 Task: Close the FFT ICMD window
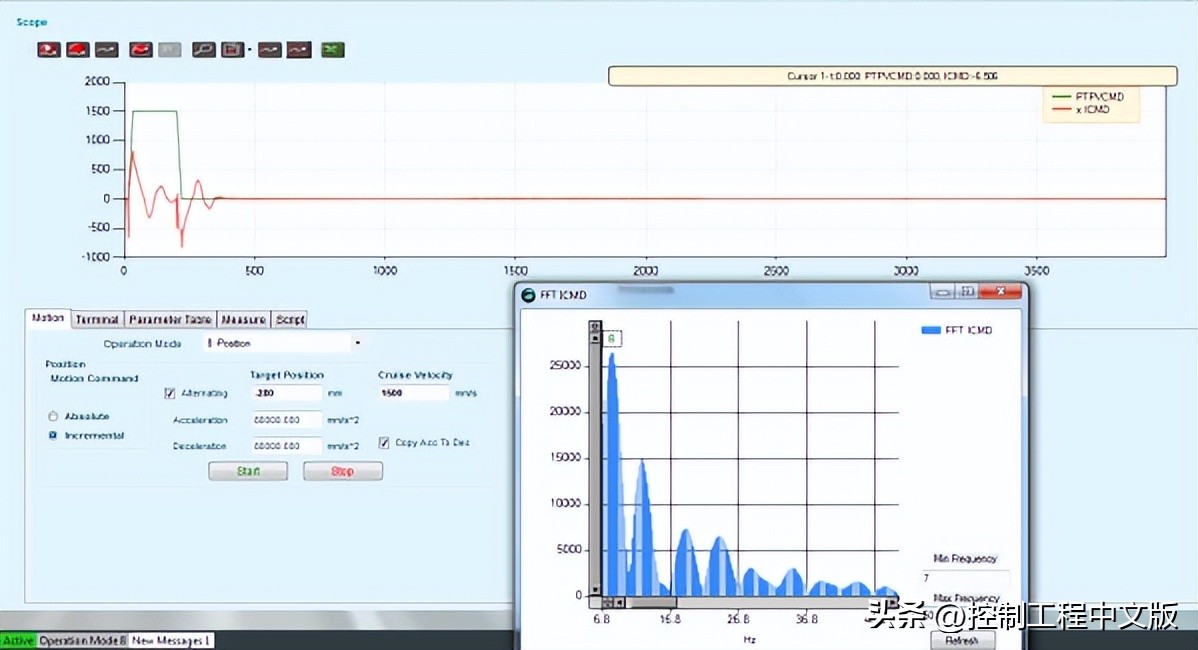[1001, 291]
